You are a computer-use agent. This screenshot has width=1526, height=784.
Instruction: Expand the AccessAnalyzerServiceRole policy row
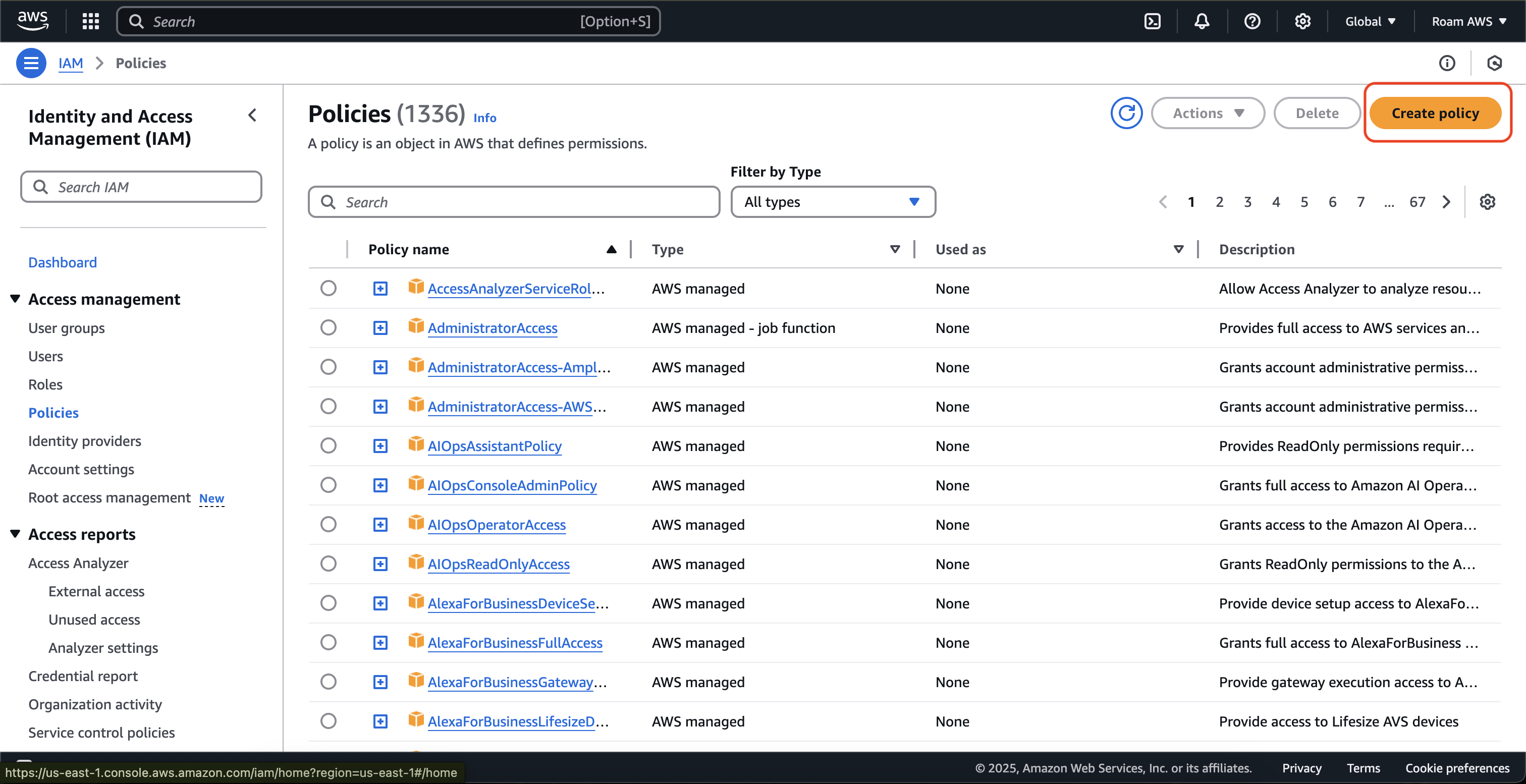(380, 289)
